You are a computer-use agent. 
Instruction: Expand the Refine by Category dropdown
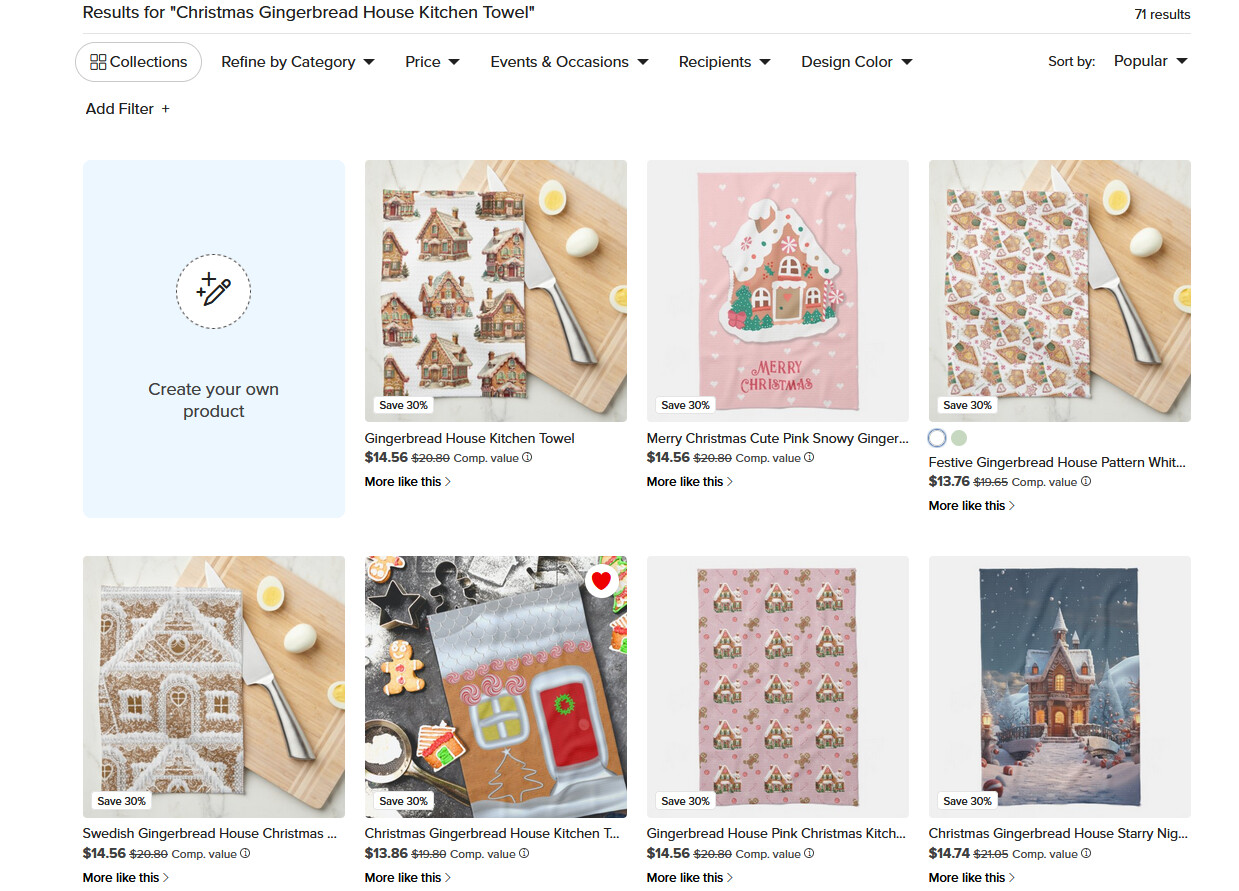click(298, 62)
